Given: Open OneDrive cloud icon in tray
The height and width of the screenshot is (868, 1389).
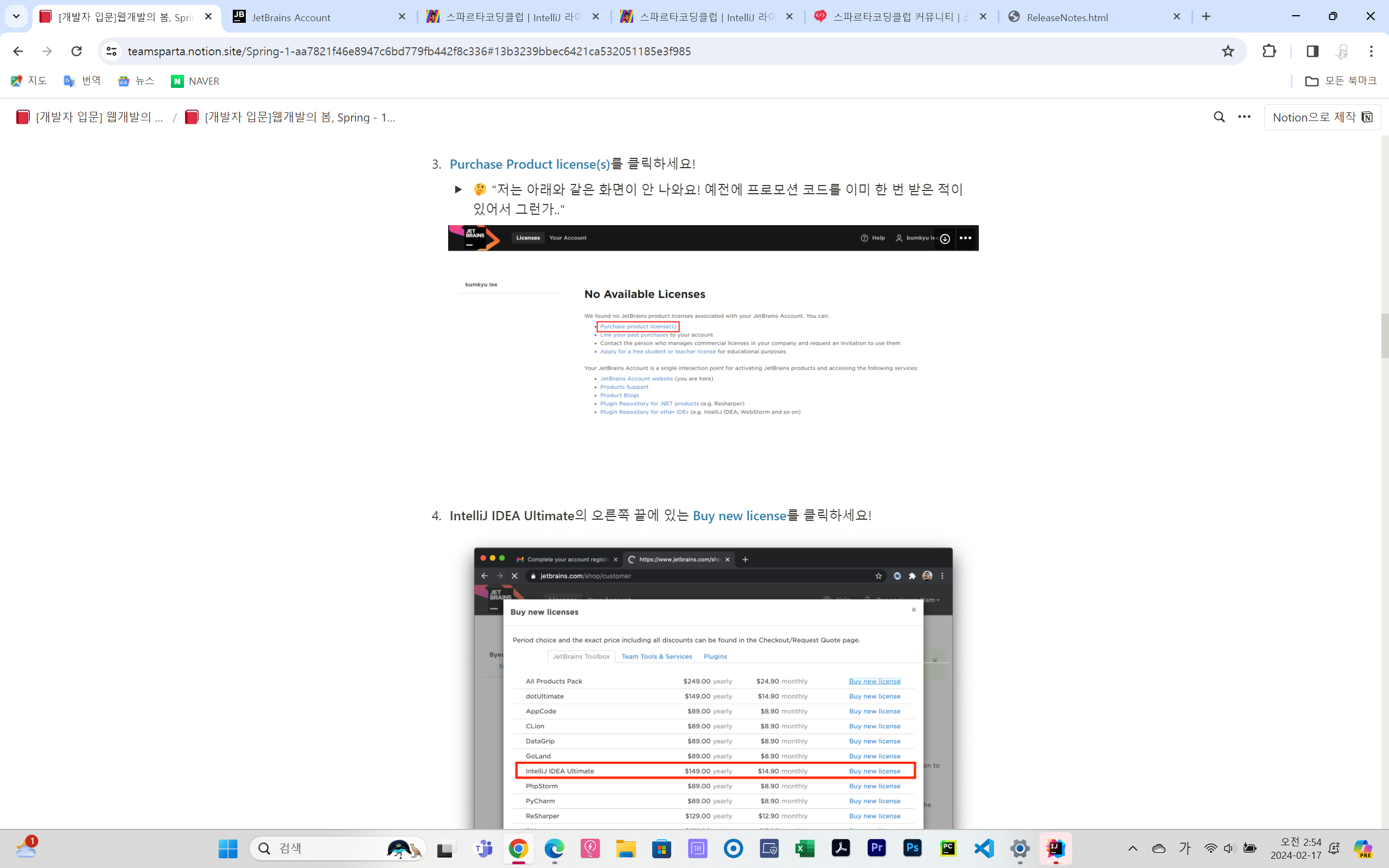Looking at the screenshot, I should pyautogui.click(x=1159, y=848).
